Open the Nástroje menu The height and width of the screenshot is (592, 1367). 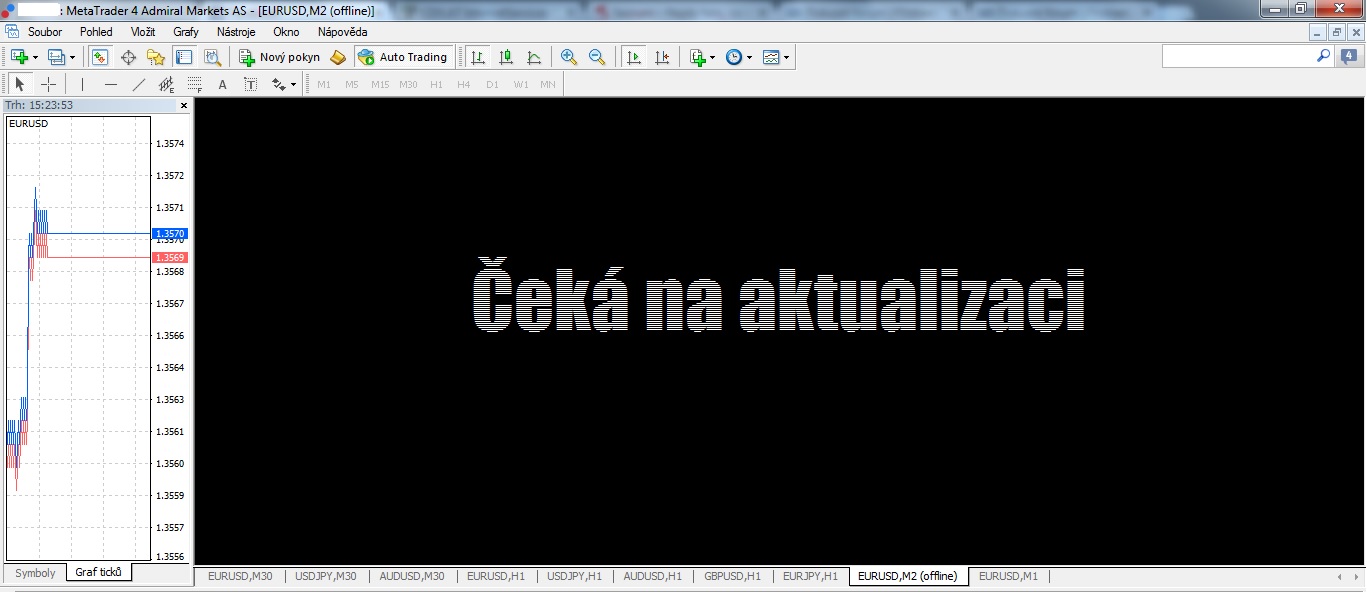tap(236, 32)
